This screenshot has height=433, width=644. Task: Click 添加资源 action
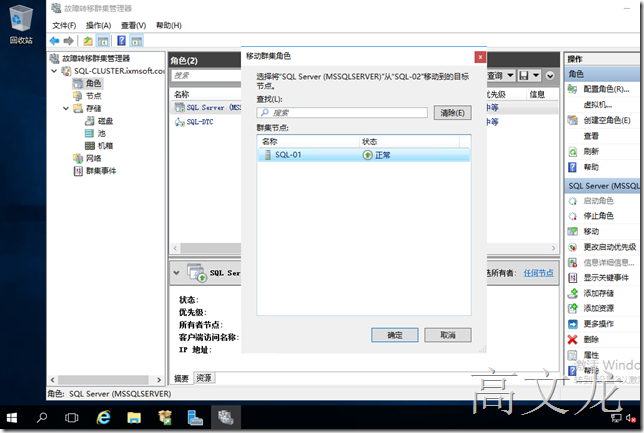tap(598, 308)
